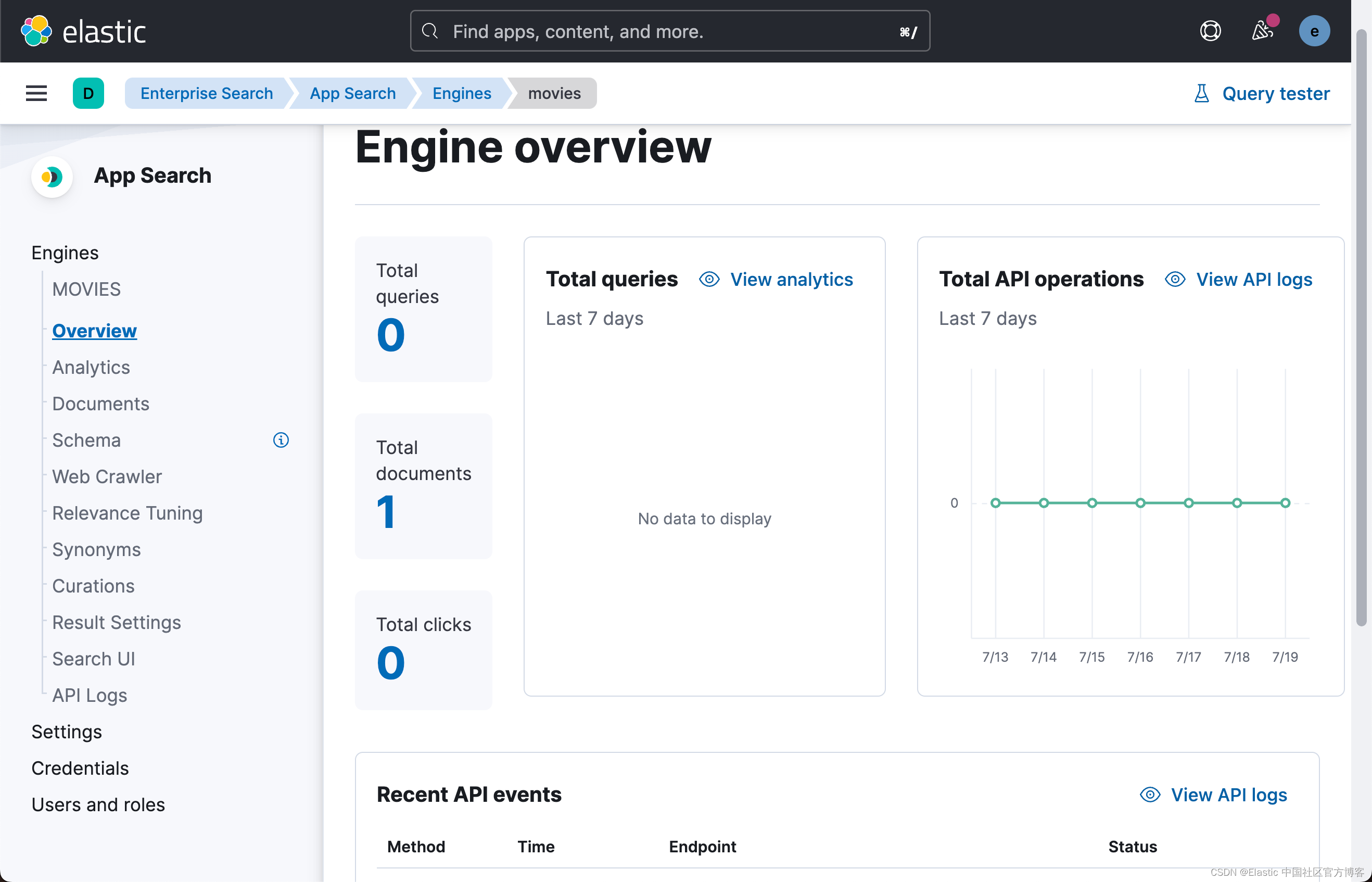Focus the 'Find apps, content, and more' search field
This screenshot has width=1372, height=882.
(x=670, y=31)
